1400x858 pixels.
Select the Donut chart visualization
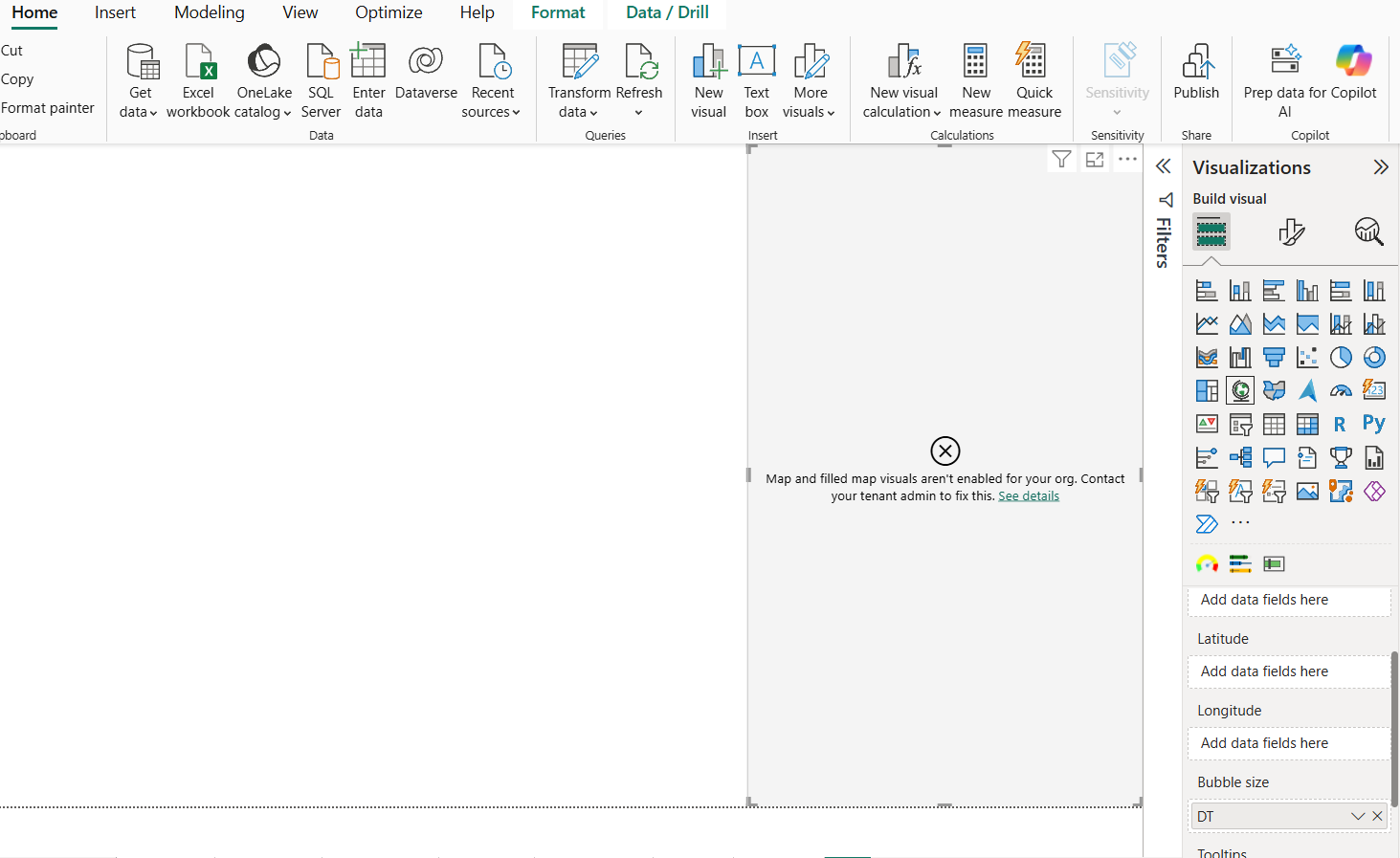1374,358
